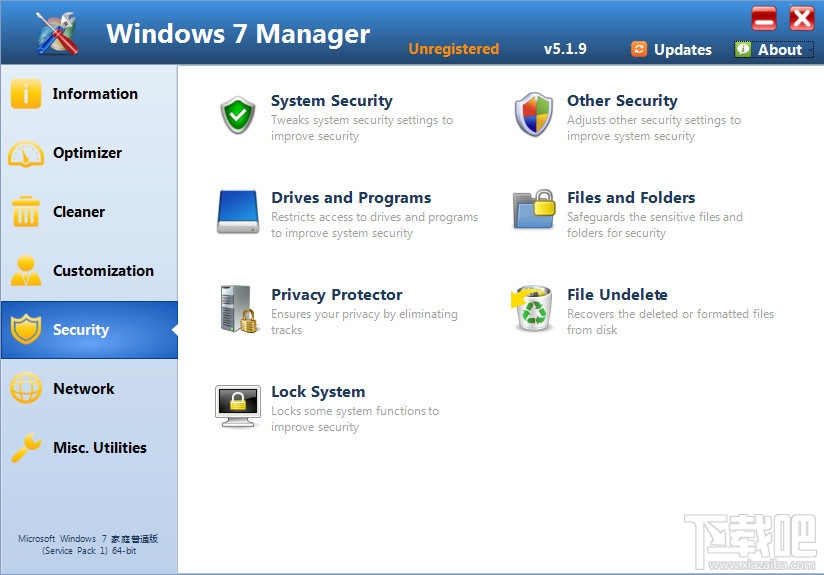Open Files and Folders title link
The height and width of the screenshot is (575, 824).
[x=631, y=198]
